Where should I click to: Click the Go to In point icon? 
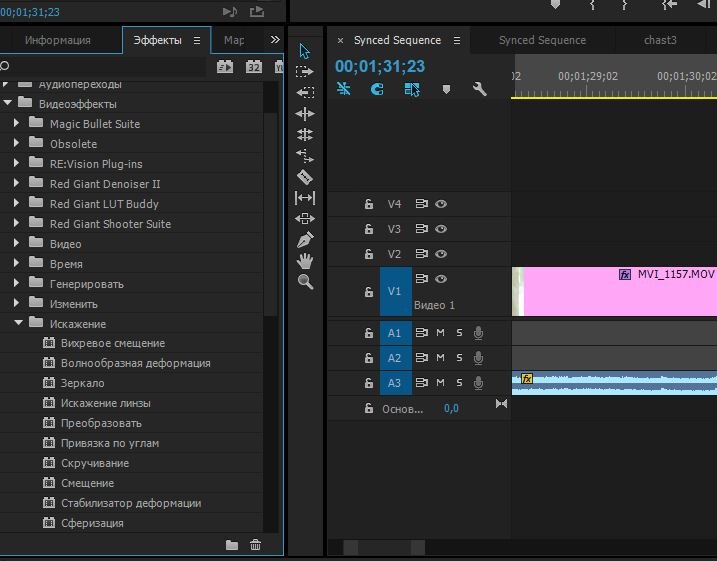pos(669,5)
